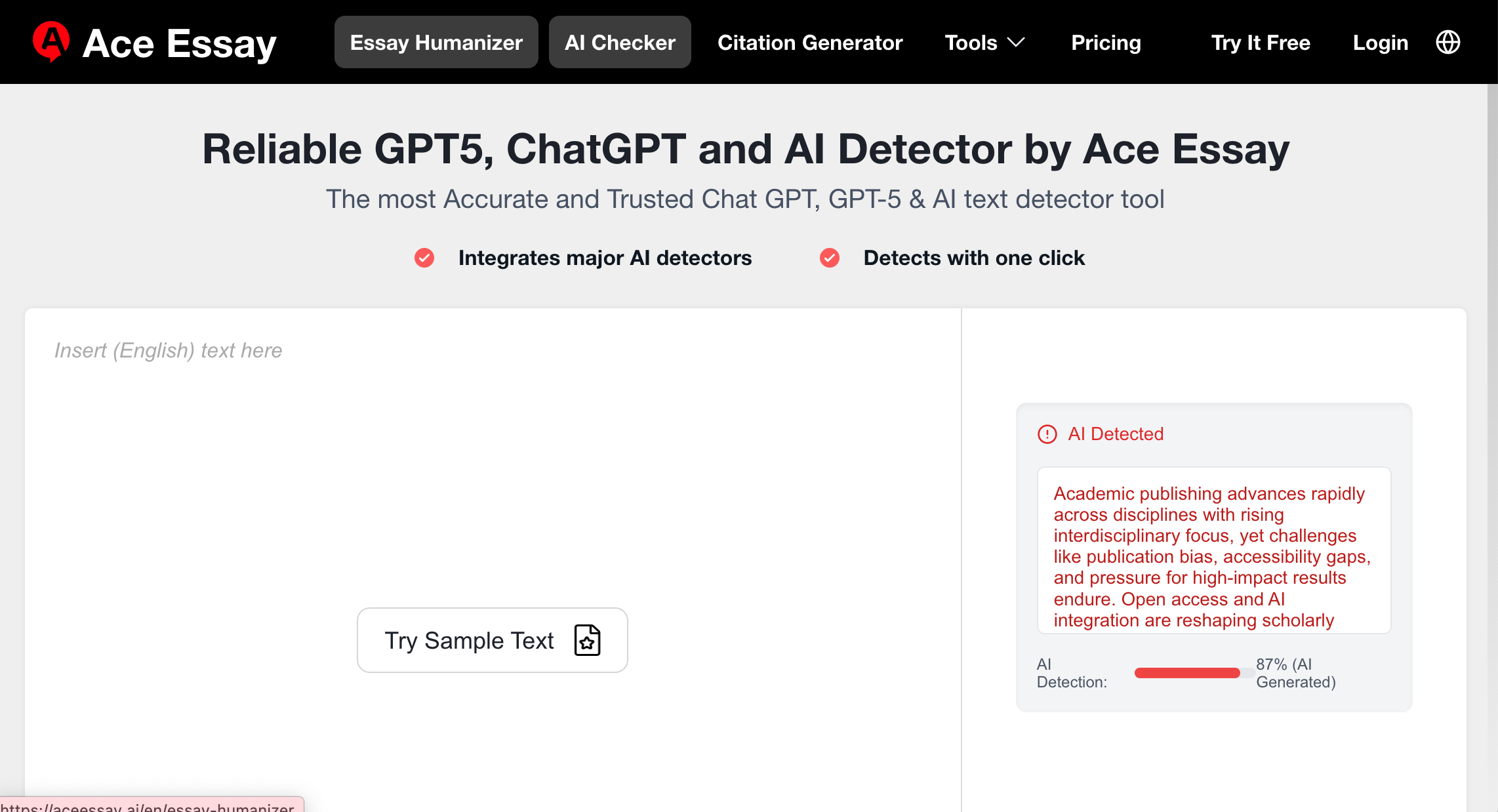Open the globe language selector
Image resolution: width=1498 pixels, height=812 pixels.
pyautogui.click(x=1447, y=43)
